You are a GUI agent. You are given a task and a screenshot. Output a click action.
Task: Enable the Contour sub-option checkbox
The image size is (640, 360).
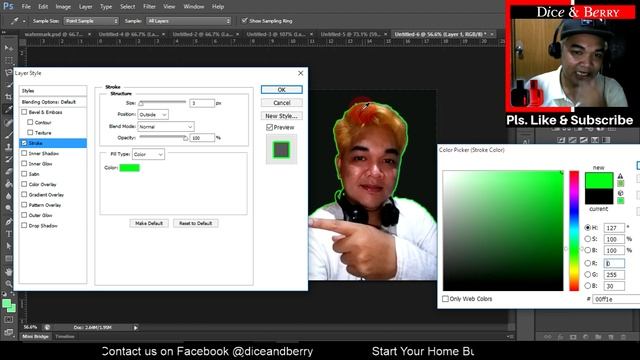tap(30, 122)
